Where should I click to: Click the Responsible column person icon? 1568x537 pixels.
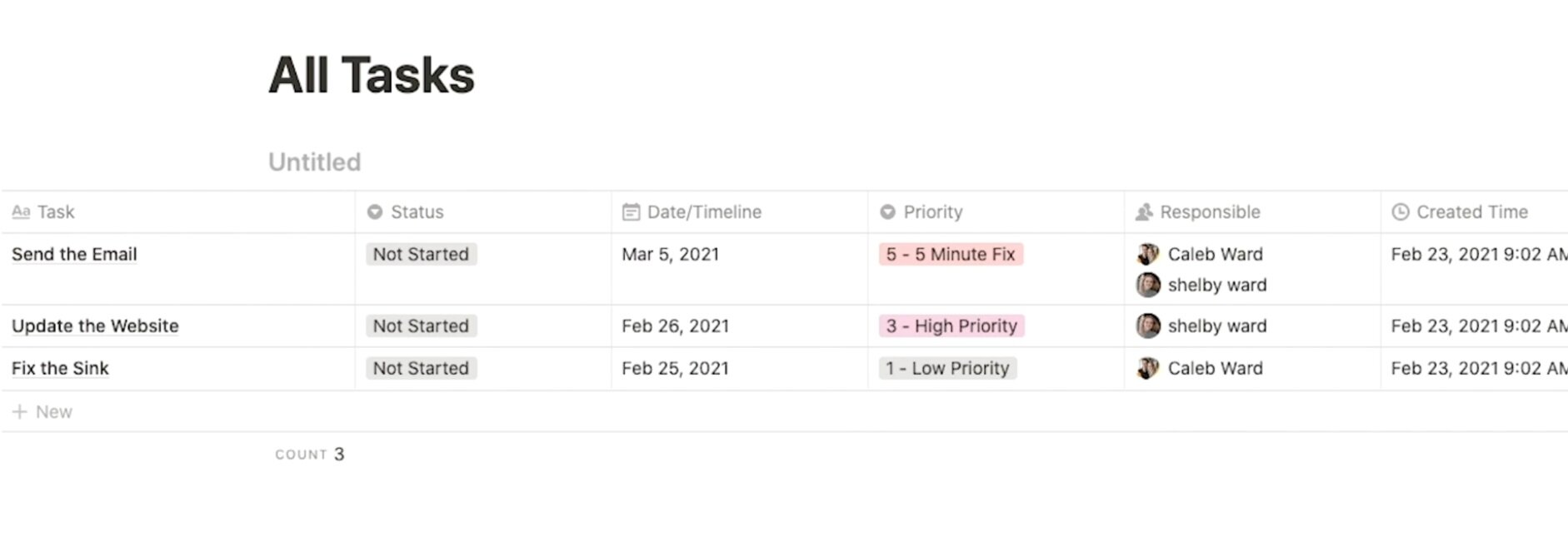(1145, 212)
